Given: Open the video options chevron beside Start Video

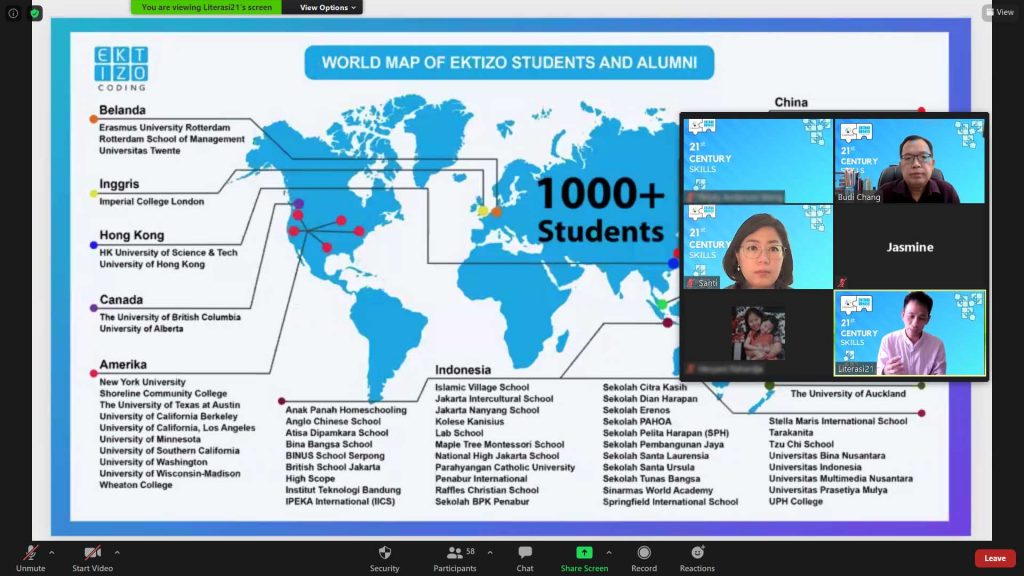Looking at the screenshot, I should [x=118, y=551].
